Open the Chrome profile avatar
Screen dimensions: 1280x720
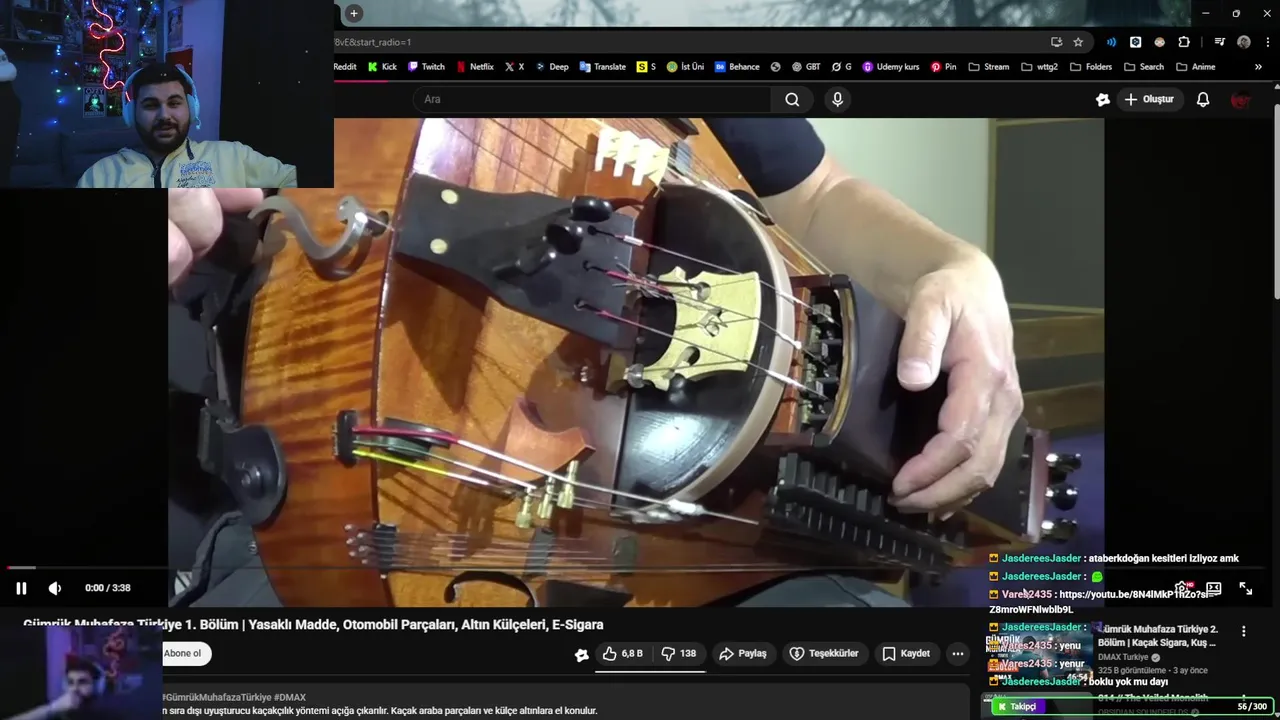[x=1244, y=42]
